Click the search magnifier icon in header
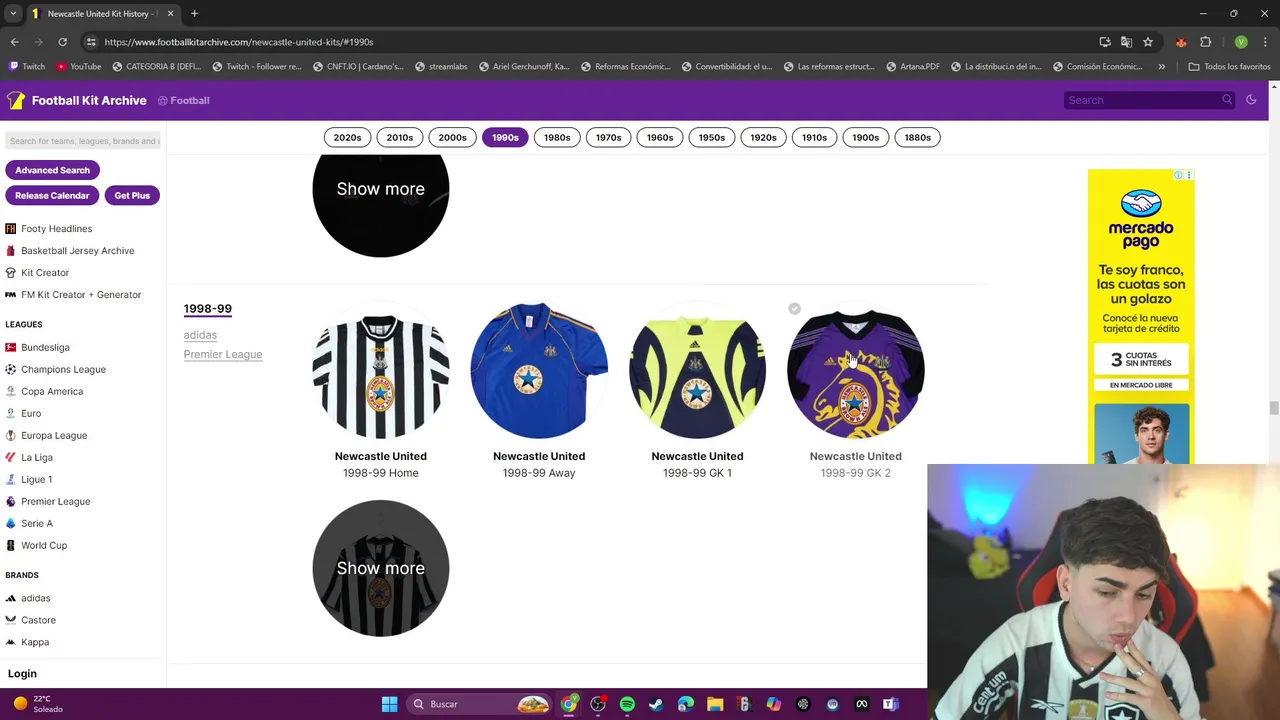 pyautogui.click(x=1227, y=100)
